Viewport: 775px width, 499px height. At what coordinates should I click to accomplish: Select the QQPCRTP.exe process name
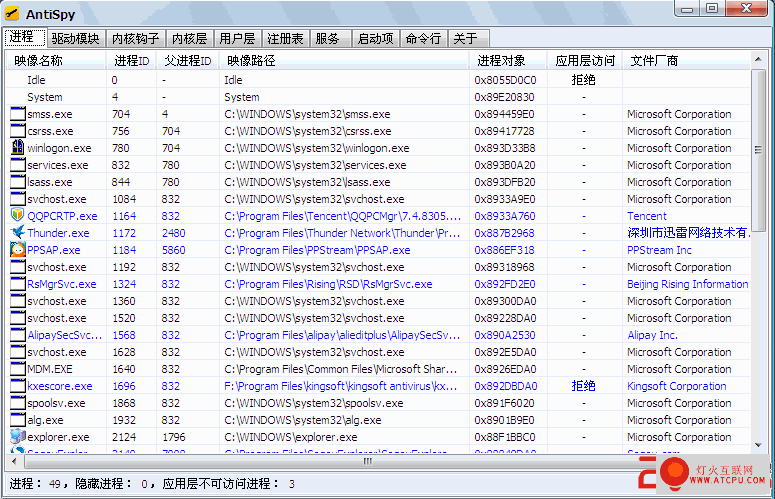point(62,216)
